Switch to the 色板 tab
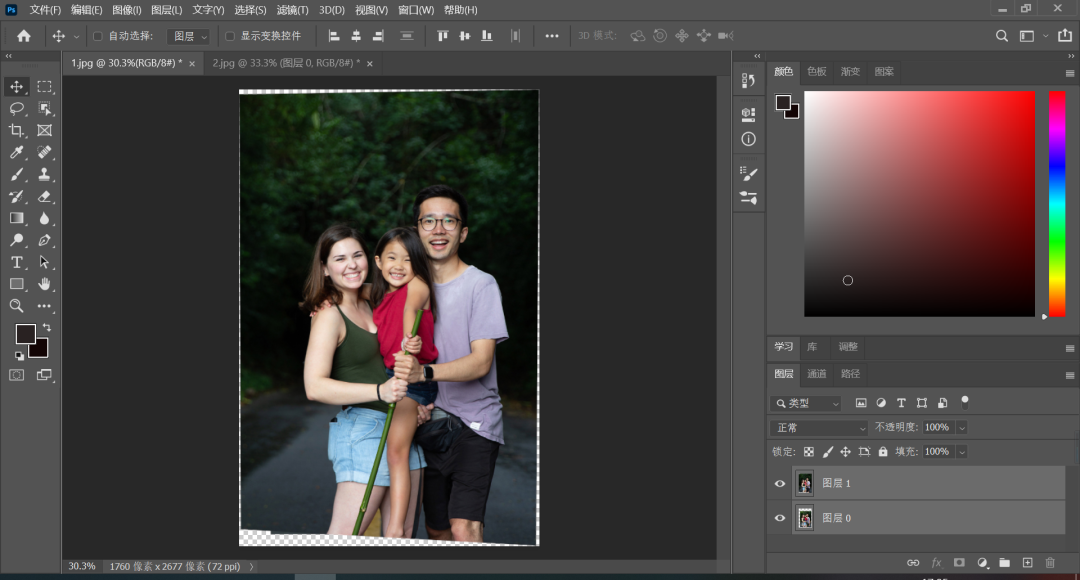The width and height of the screenshot is (1080, 580). [817, 71]
